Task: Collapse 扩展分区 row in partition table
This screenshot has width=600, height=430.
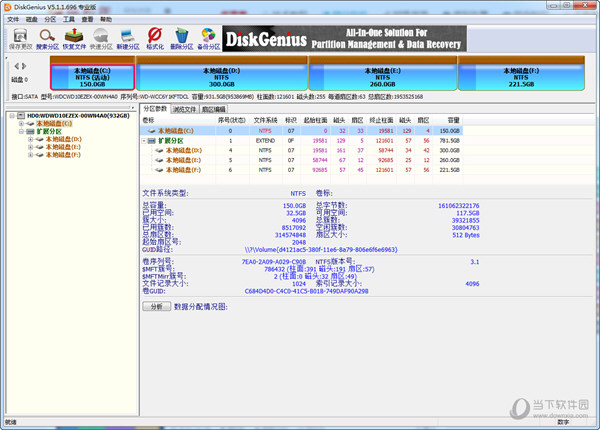Action: click(x=144, y=141)
